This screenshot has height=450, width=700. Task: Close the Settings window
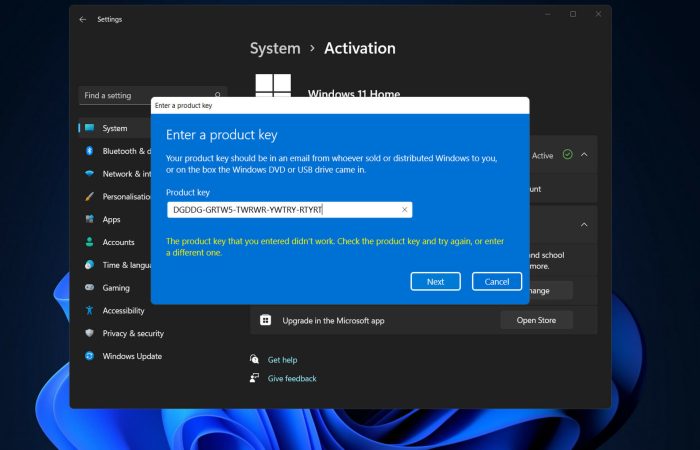[598, 14]
